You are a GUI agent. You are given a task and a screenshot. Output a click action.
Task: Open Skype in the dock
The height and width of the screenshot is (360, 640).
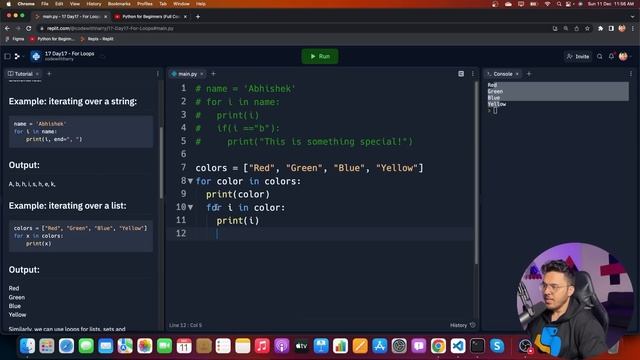(x=497, y=346)
